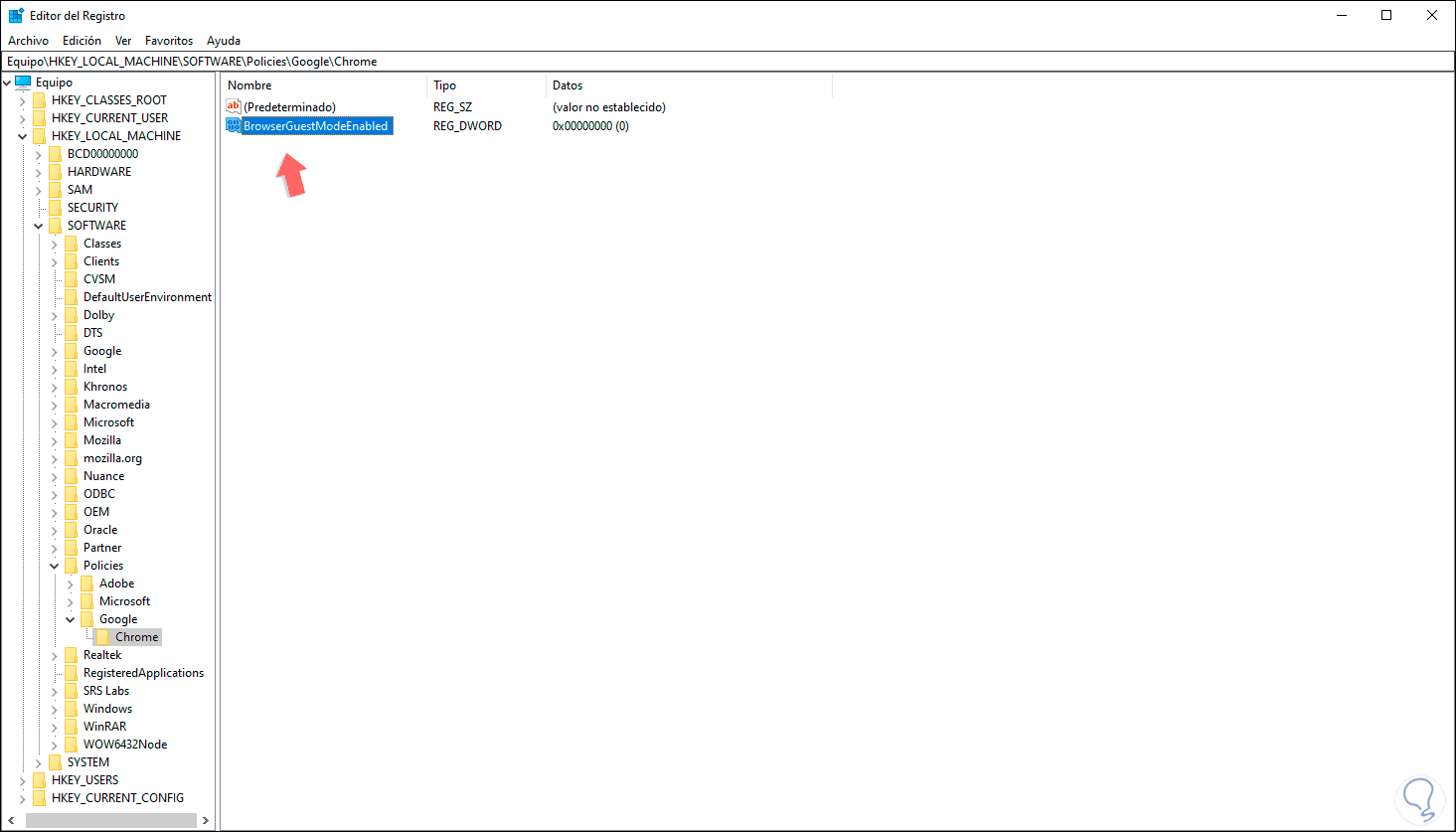The width and height of the screenshot is (1456, 832).
Task: Click the SECURITY folder icon
Action: (x=55, y=208)
